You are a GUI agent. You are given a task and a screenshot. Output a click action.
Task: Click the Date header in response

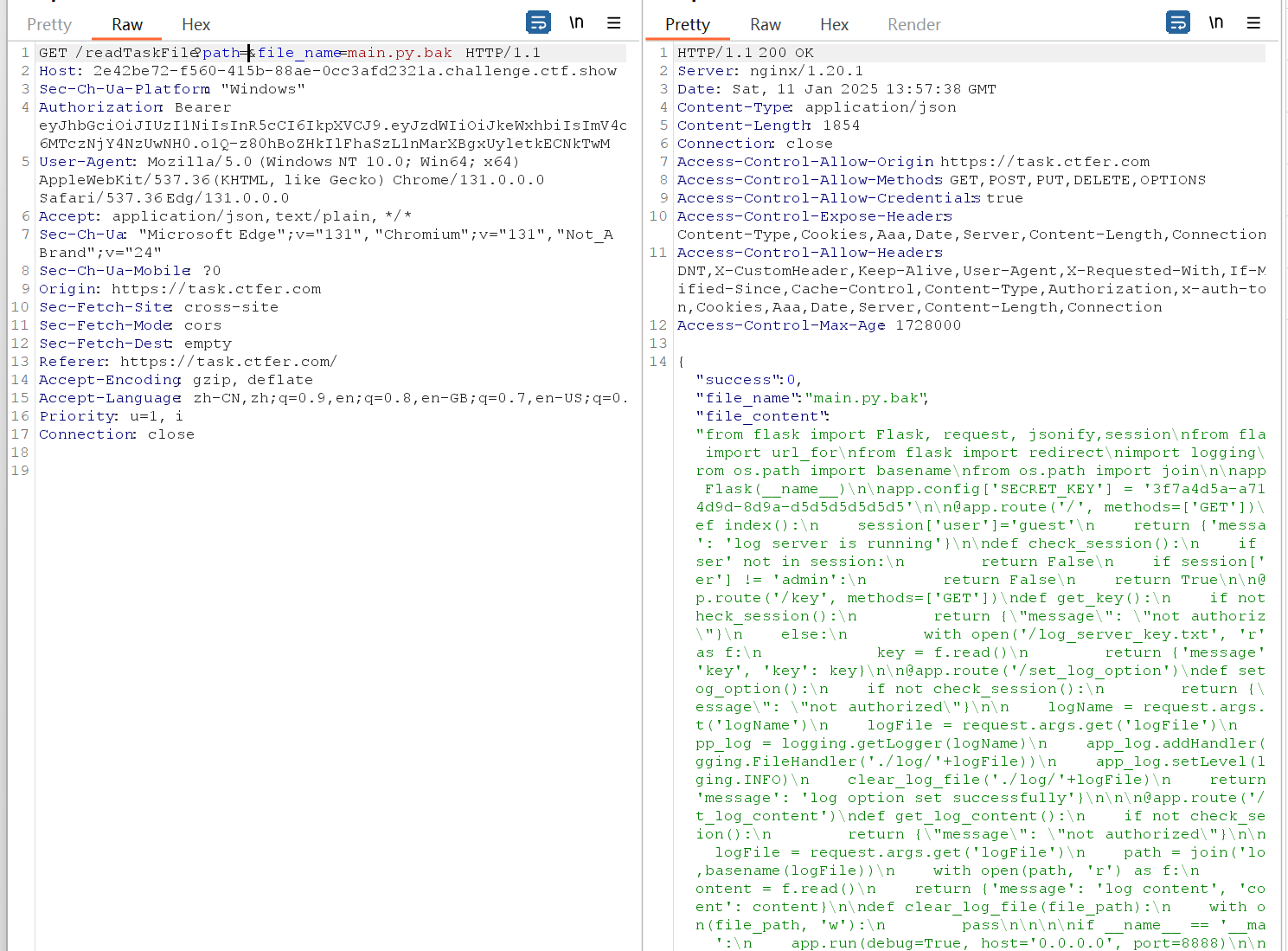(836, 89)
